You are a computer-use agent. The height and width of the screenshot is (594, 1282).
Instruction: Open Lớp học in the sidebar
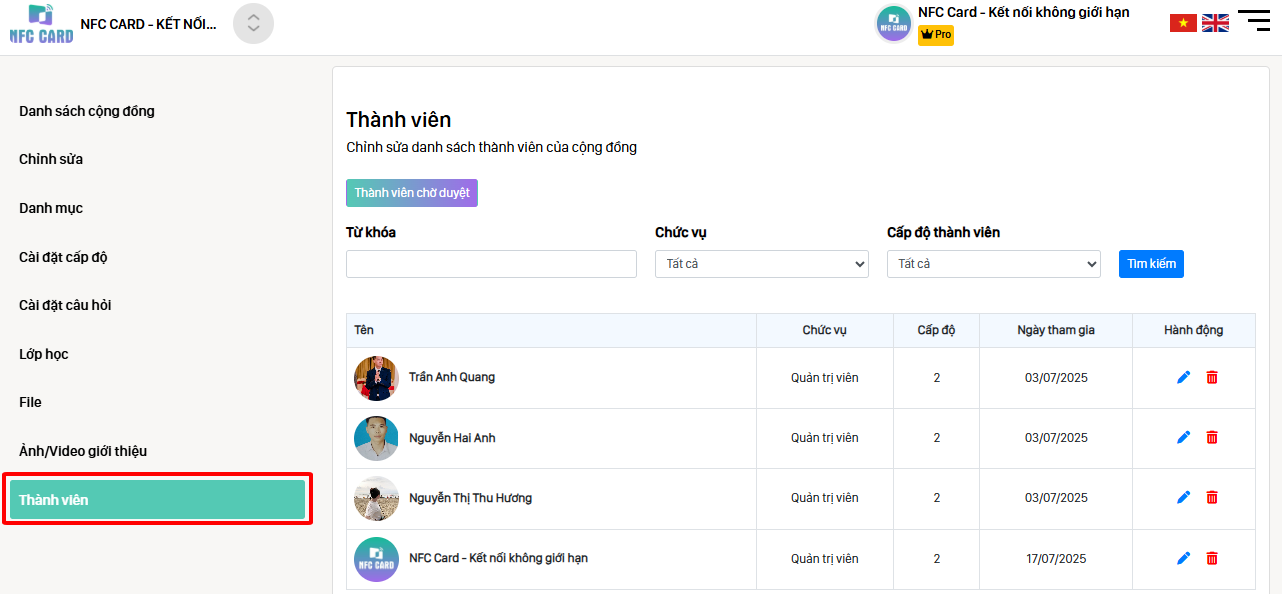click(44, 354)
